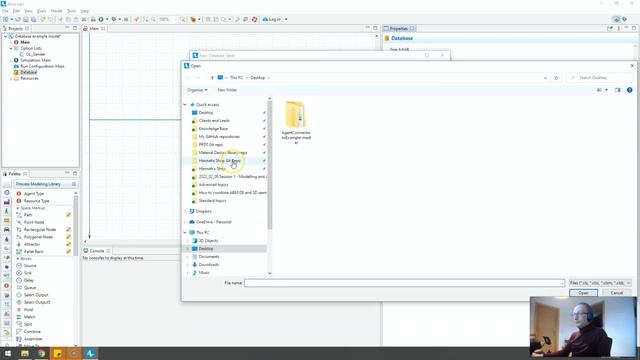
Task: Toggle the preview pane icon in Open dialog
Action: pos(617,90)
